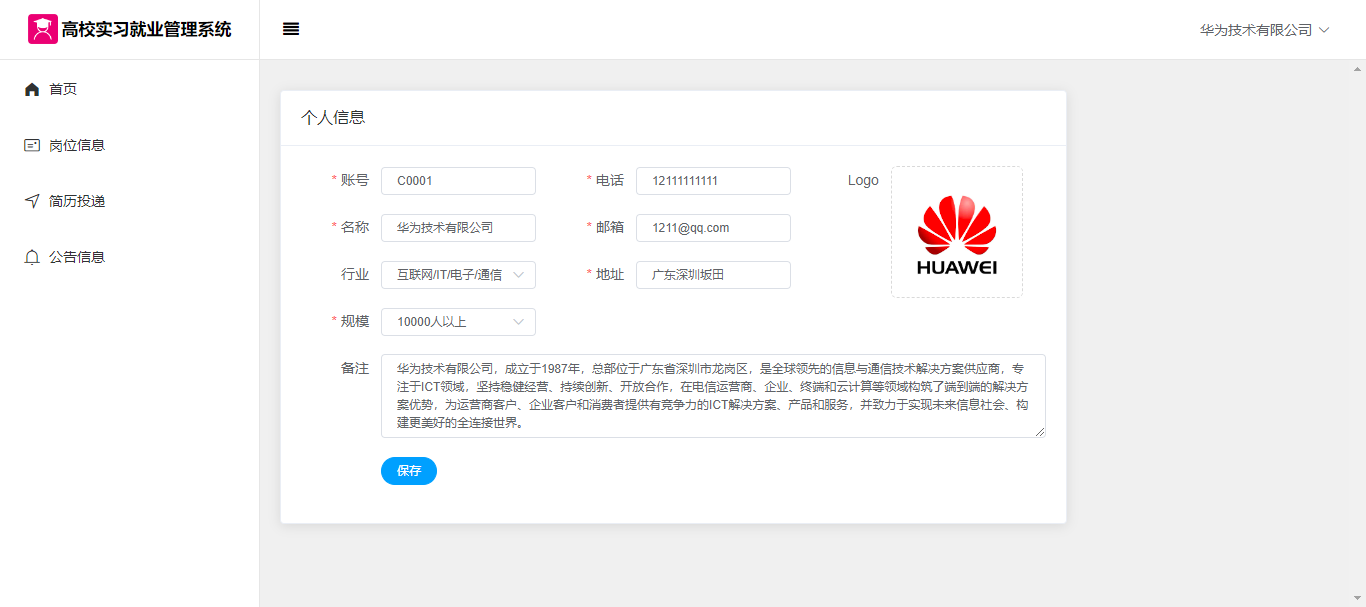Screen dimensions: 1366x607
Task: Click the home icon beside 首页
Action: click(32, 89)
